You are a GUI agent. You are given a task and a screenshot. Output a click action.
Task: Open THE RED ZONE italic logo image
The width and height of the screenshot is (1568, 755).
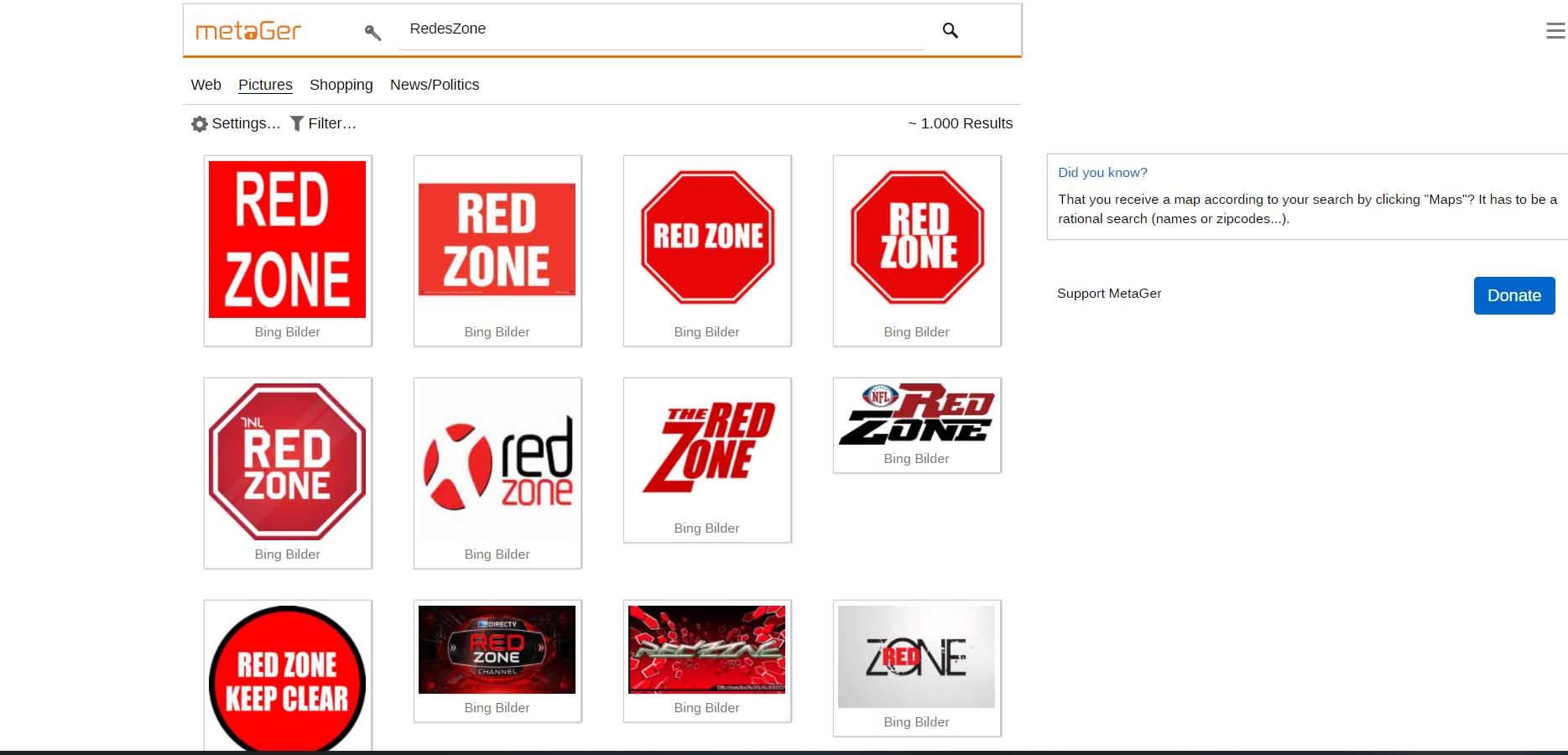click(706, 449)
